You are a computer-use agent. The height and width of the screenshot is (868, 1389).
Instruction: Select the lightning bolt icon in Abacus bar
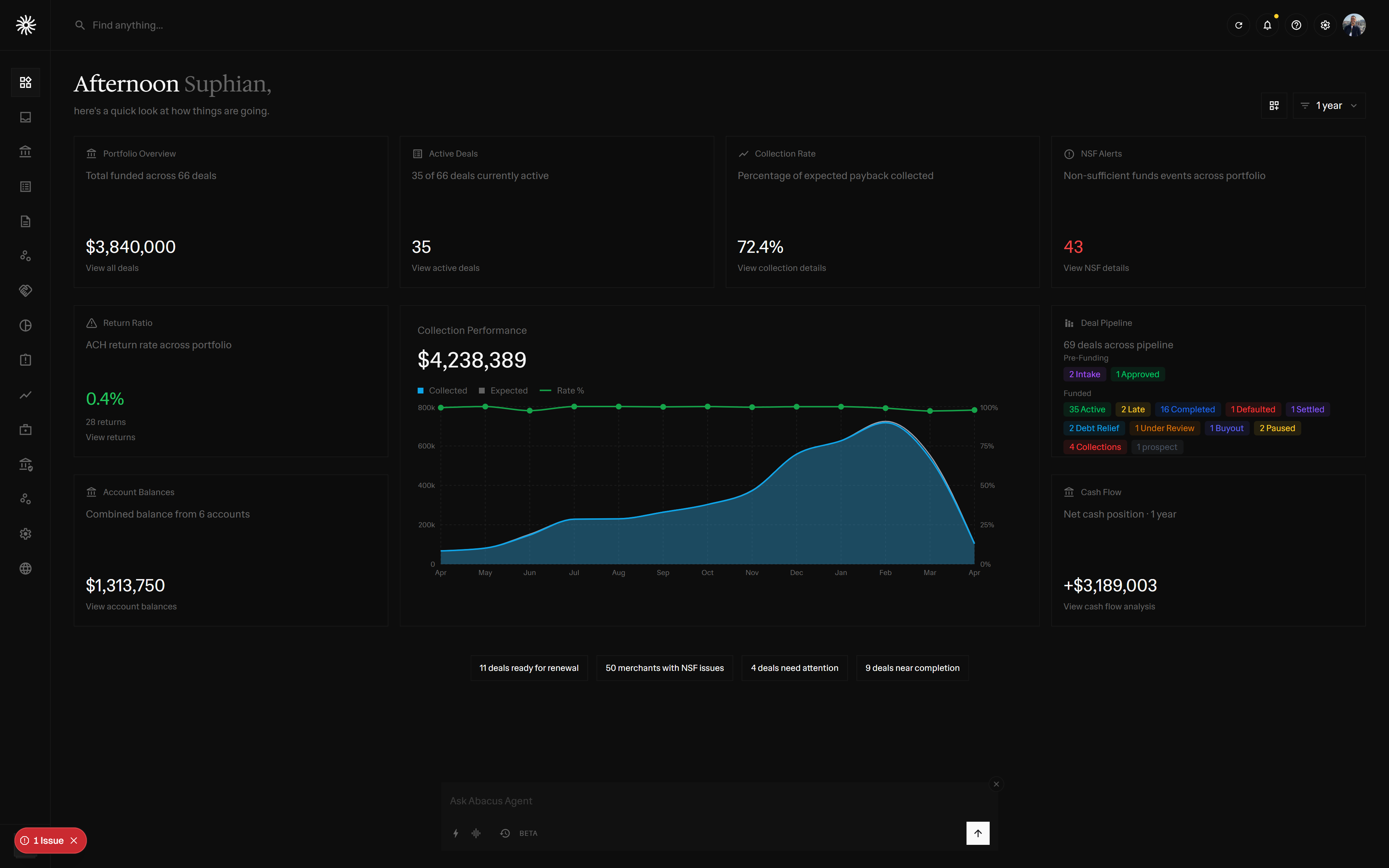click(x=455, y=833)
